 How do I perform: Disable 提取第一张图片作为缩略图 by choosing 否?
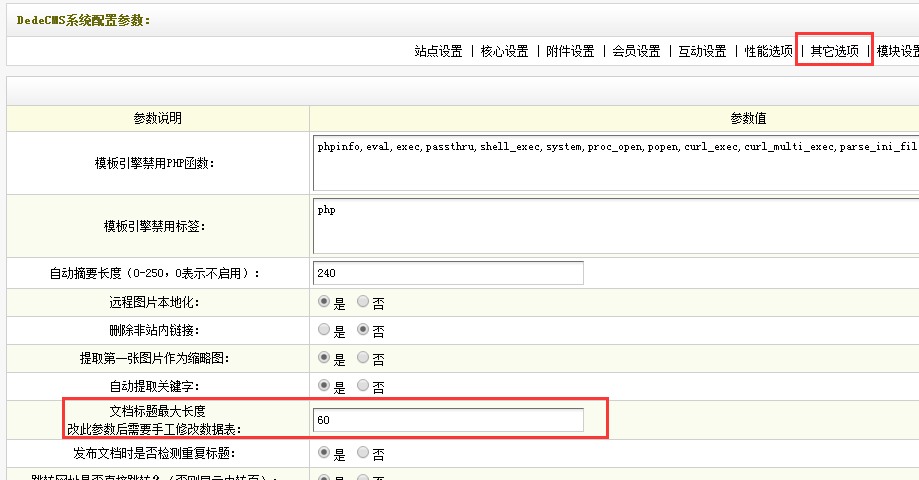click(x=363, y=357)
